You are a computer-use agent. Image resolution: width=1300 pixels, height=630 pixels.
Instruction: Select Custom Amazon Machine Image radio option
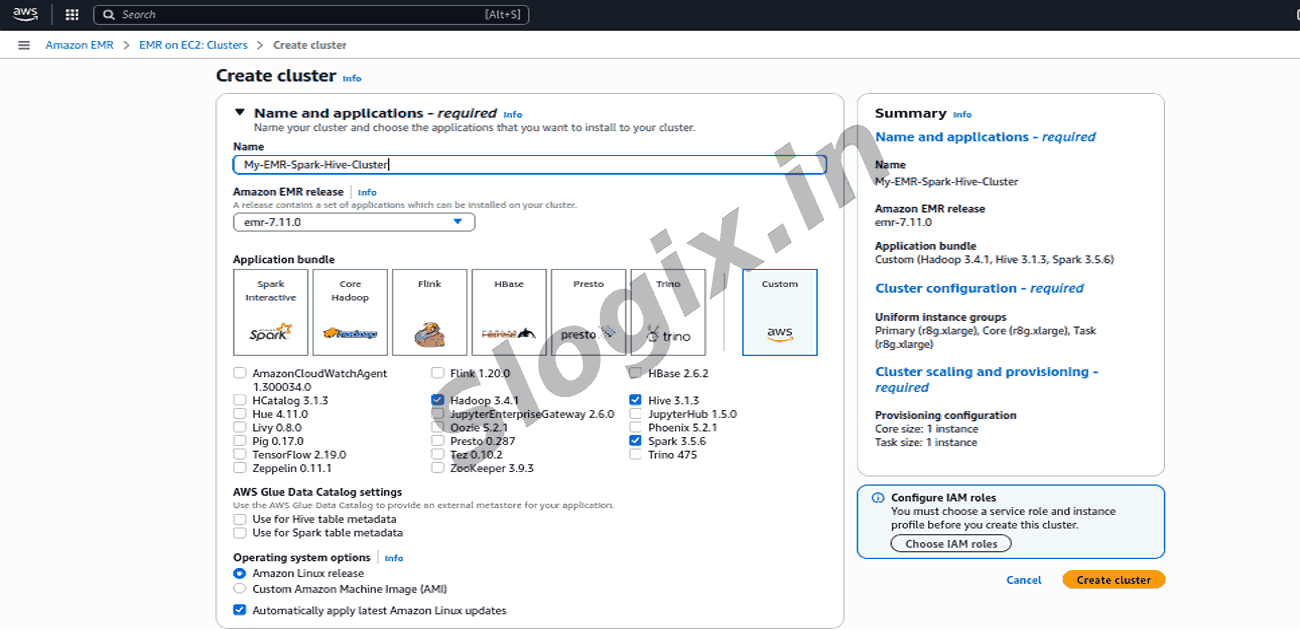pyautogui.click(x=240, y=589)
